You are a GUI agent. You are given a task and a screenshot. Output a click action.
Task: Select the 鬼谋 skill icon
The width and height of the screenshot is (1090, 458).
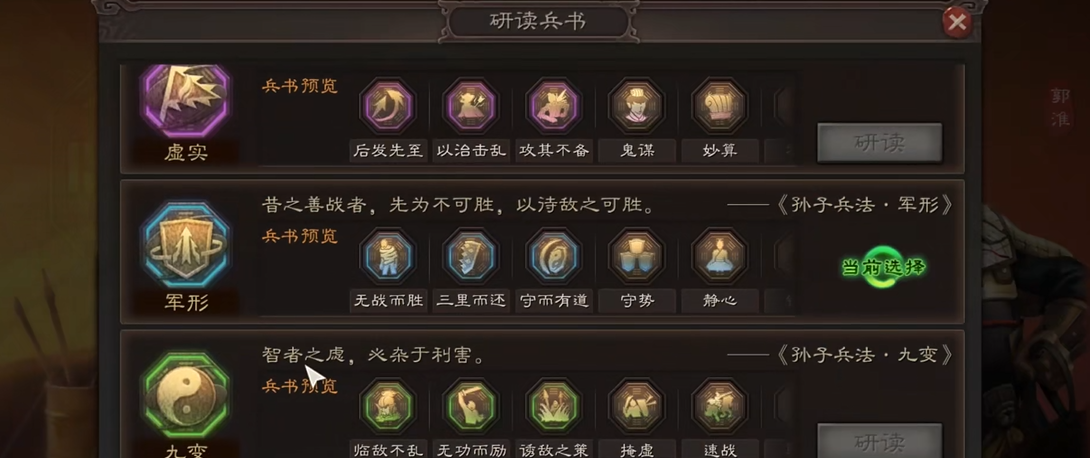coord(637,106)
